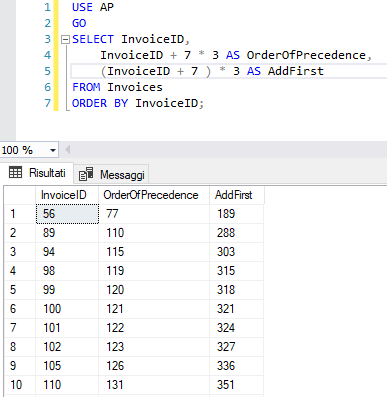Click the Risultati grid icon
This screenshot has height=397, width=387.
coord(15,173)
